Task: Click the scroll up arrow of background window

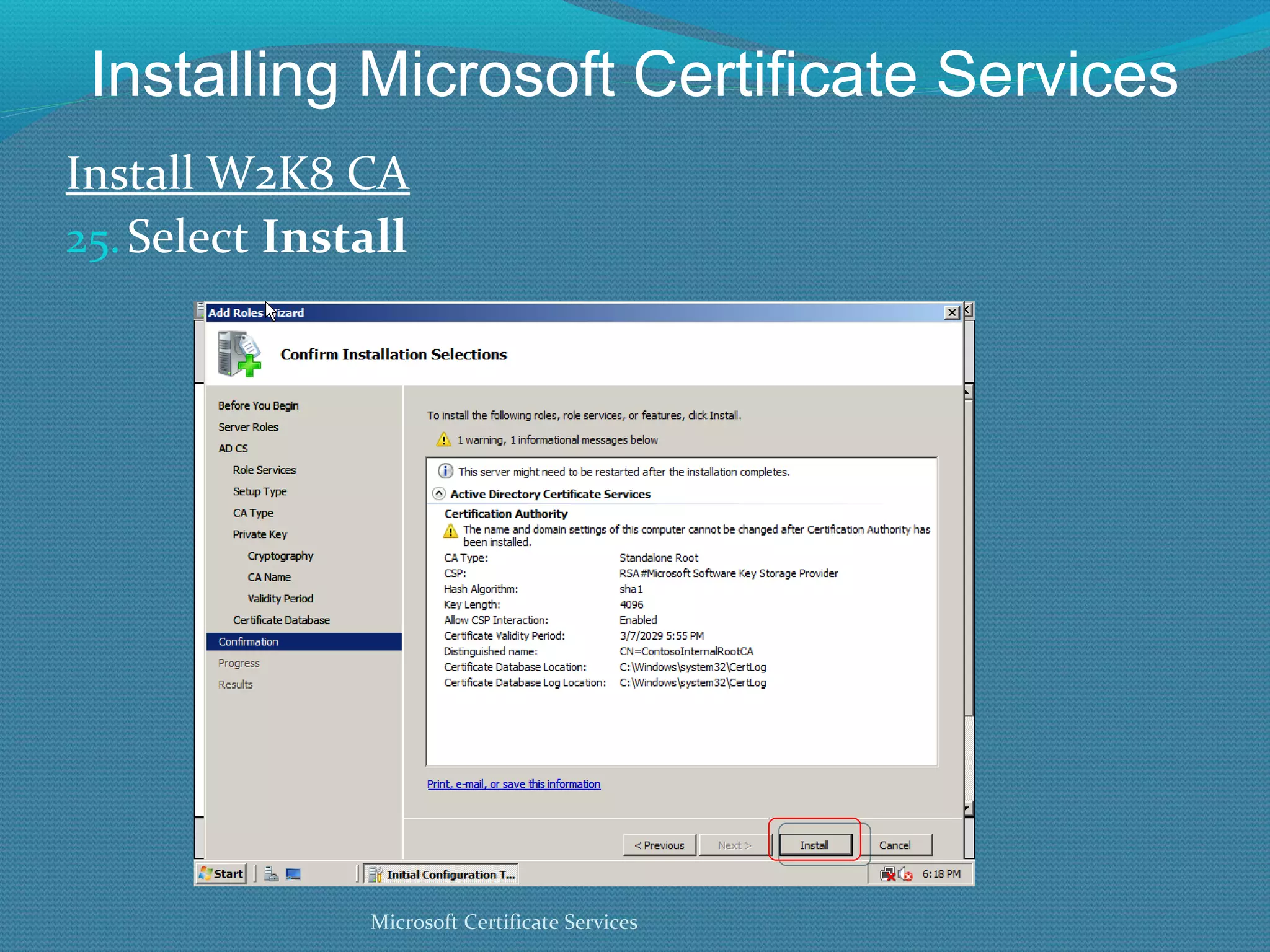Action: click(968, 392)
